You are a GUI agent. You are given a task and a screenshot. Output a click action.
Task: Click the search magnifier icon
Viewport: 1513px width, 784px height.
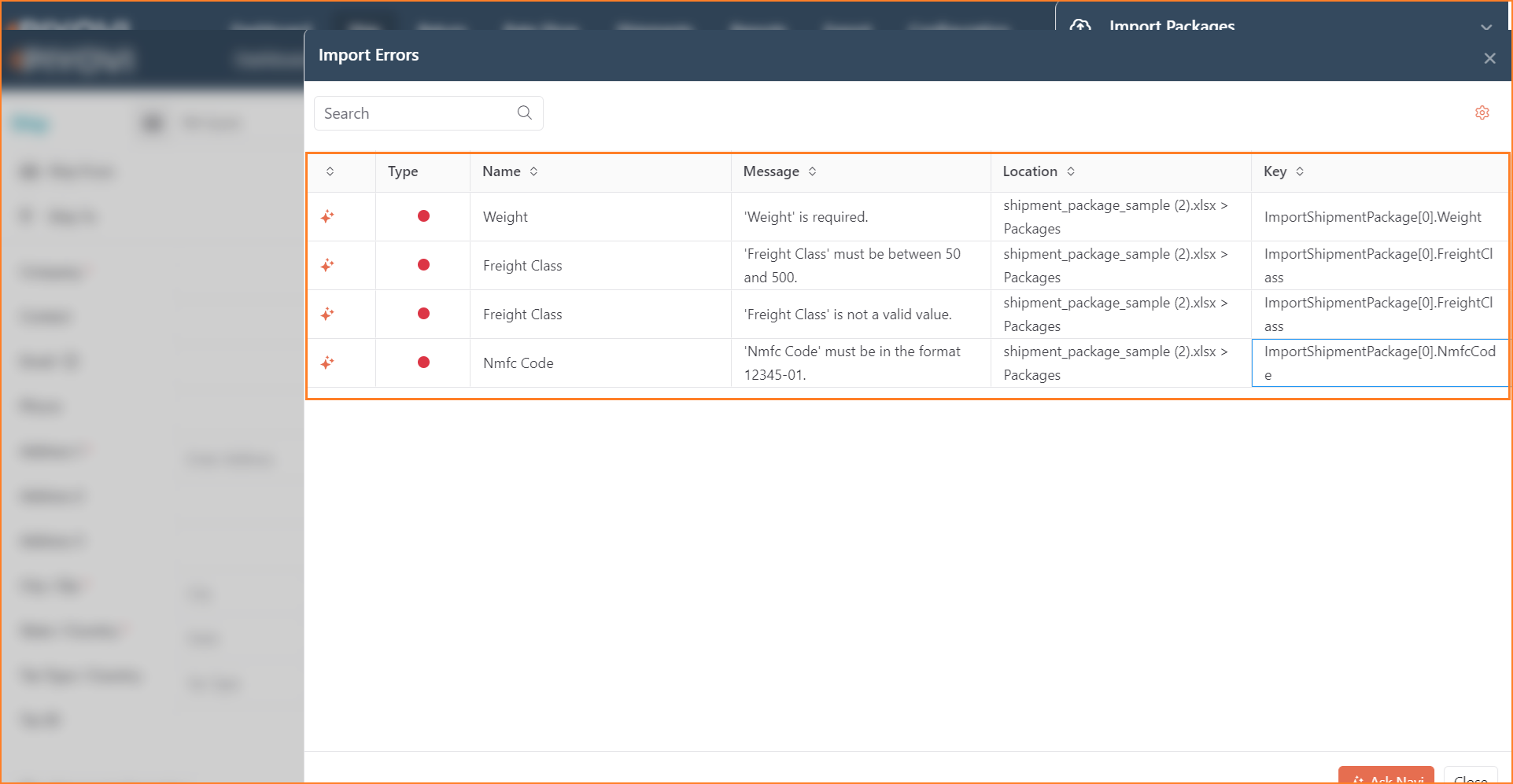coord(525,112)
